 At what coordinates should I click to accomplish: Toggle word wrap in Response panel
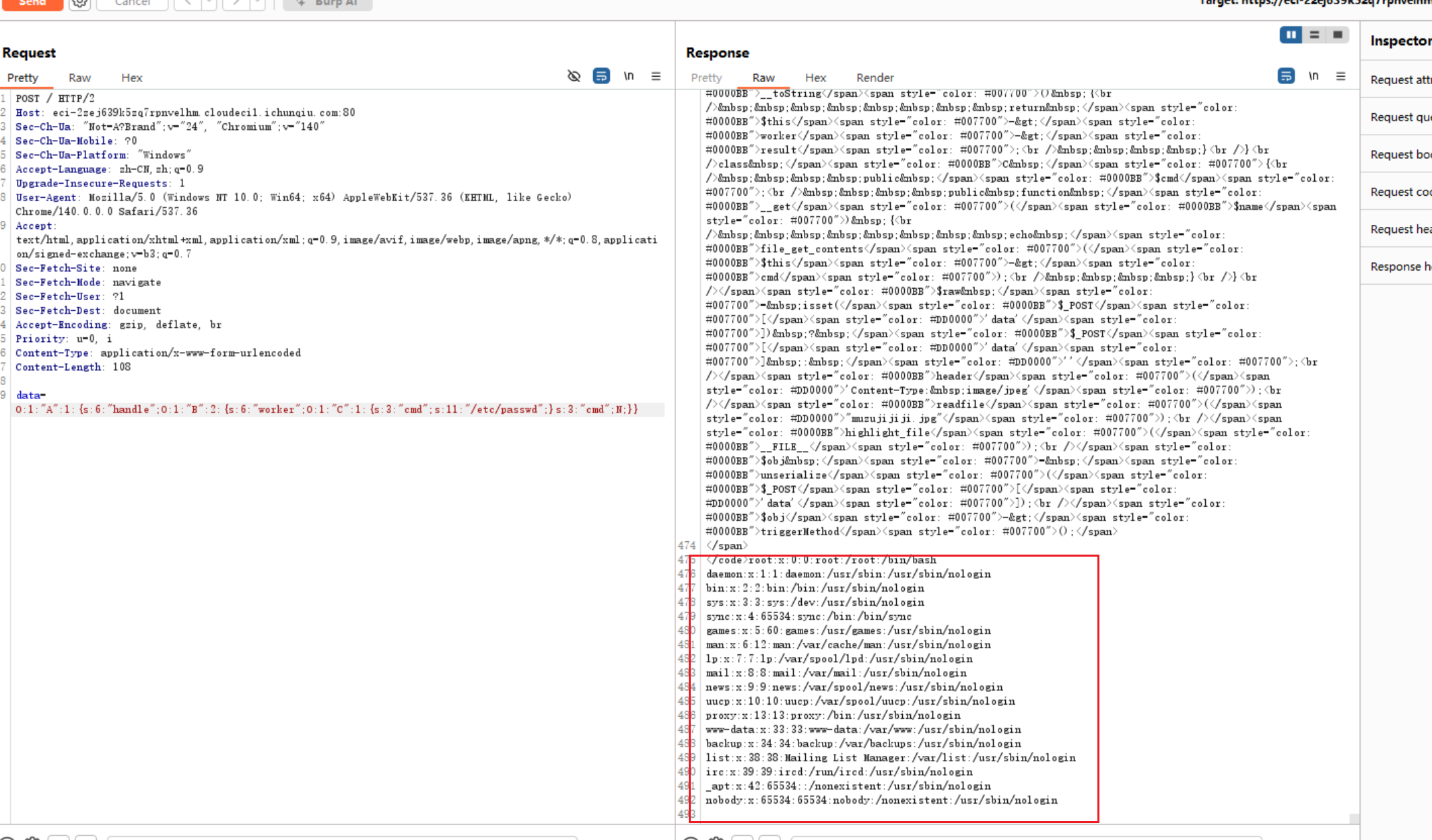click(1286, 76)
